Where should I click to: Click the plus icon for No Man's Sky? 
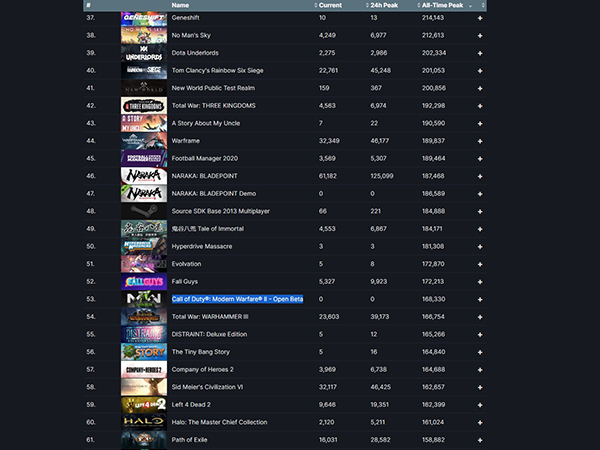click(480, 36)
